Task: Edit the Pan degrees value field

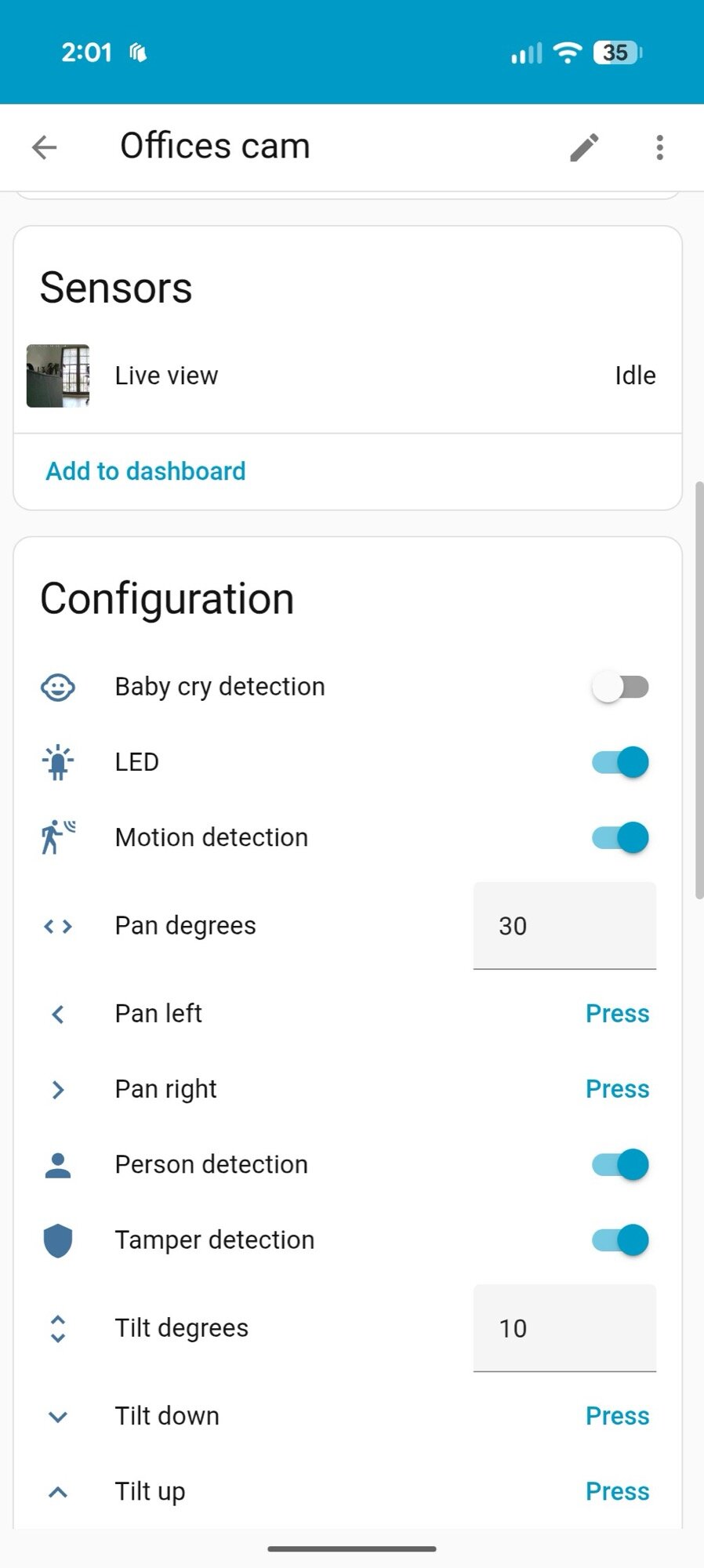Action: (564, 926)
